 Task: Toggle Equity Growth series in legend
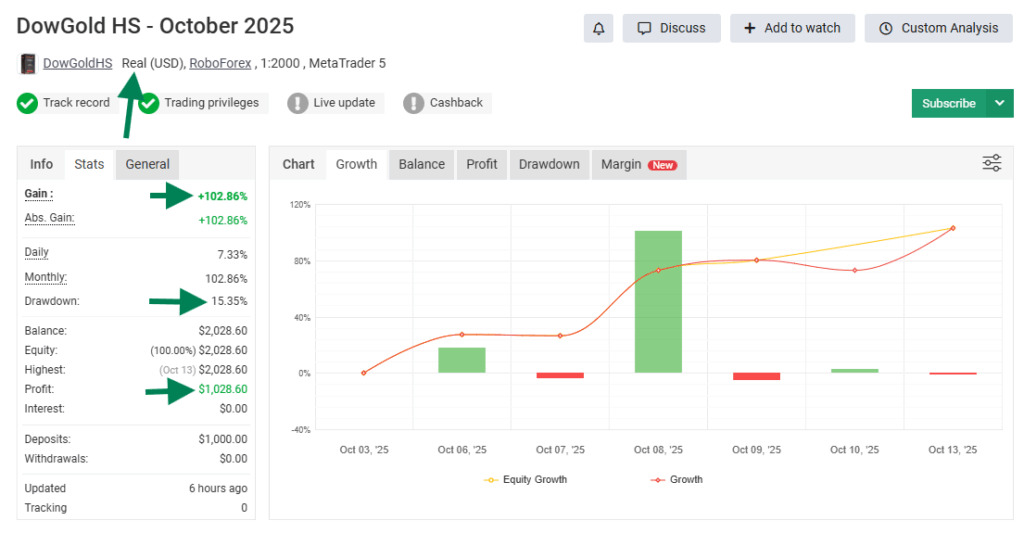point(525,480)
